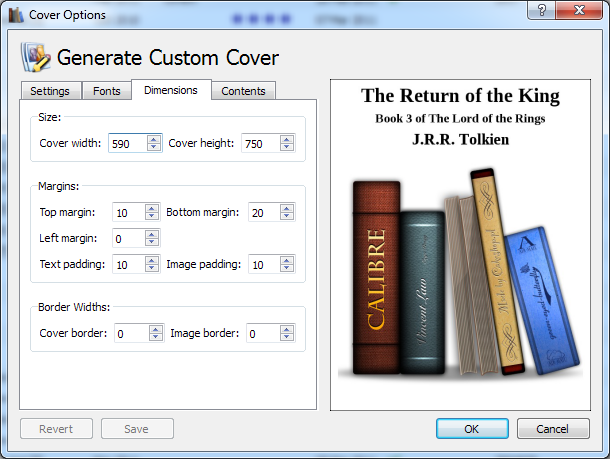Image resolution: width=610 pixels, height=459 pixels.
Task: Close the Cover Options dialog
Action: [x=579, y=10]
